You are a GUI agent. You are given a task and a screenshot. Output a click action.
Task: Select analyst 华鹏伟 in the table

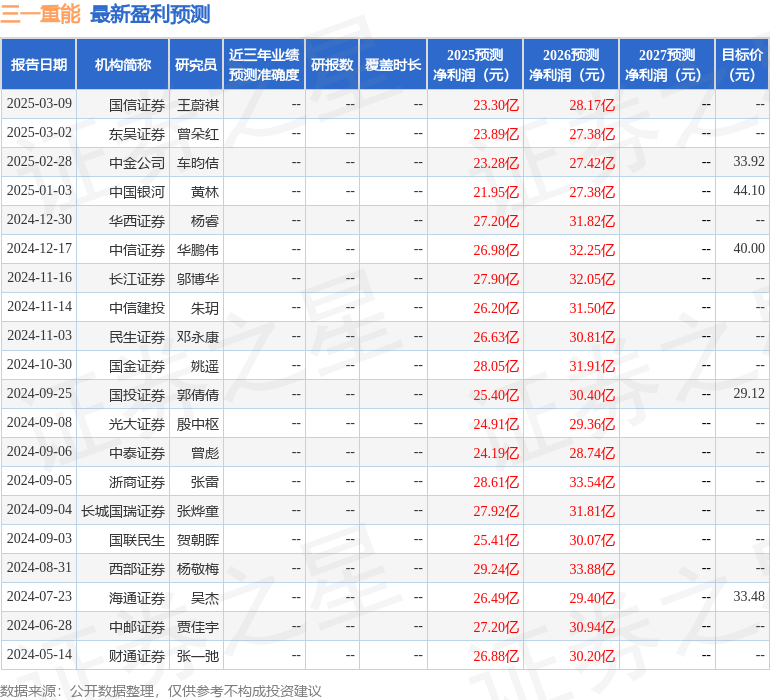click(198, 249)
